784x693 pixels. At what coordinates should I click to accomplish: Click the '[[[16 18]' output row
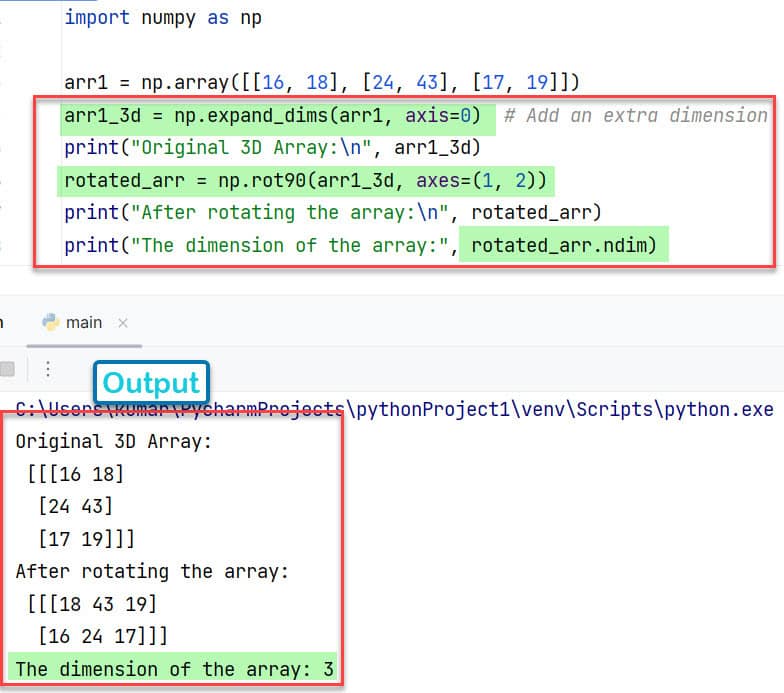click(75, 474)
